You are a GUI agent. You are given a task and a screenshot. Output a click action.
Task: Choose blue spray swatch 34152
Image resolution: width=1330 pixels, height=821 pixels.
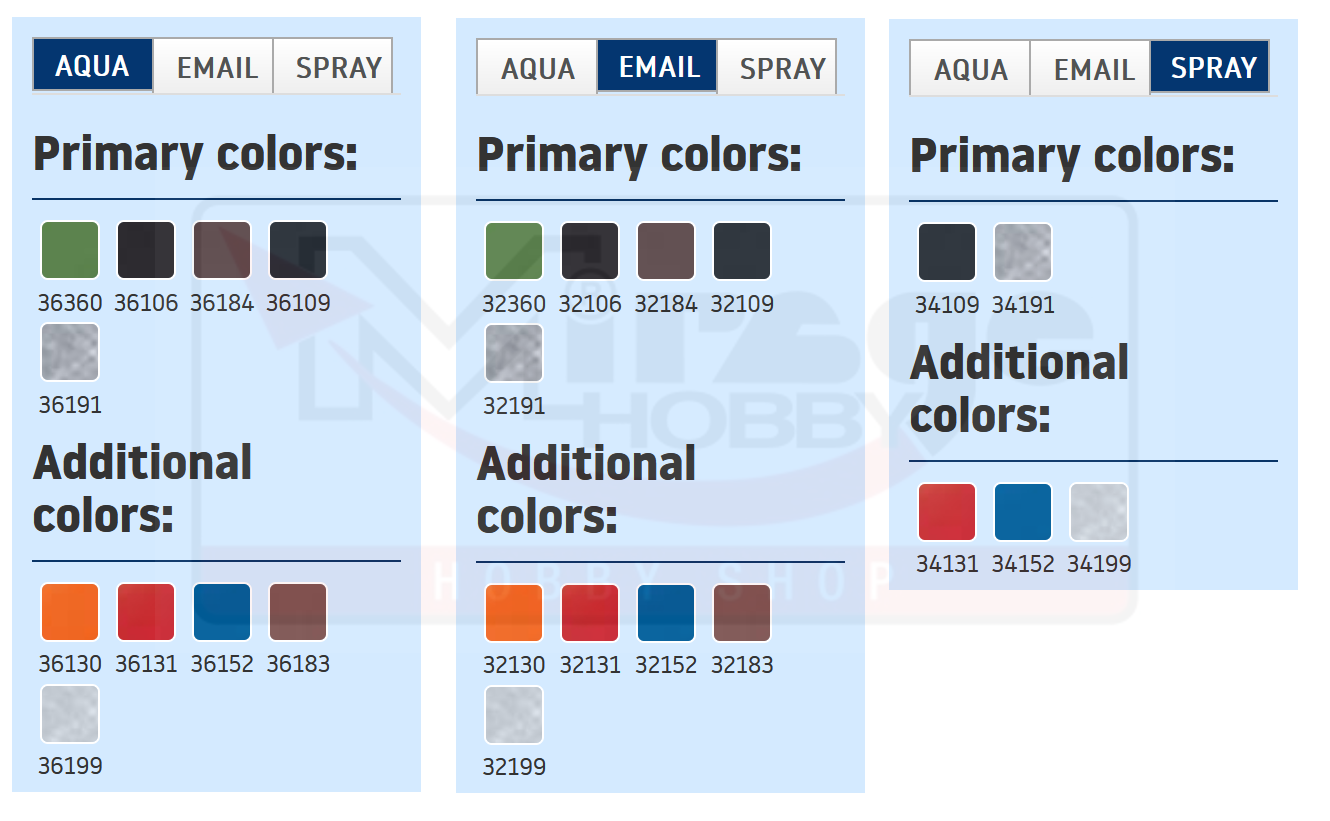click(x=1023, y=512)
